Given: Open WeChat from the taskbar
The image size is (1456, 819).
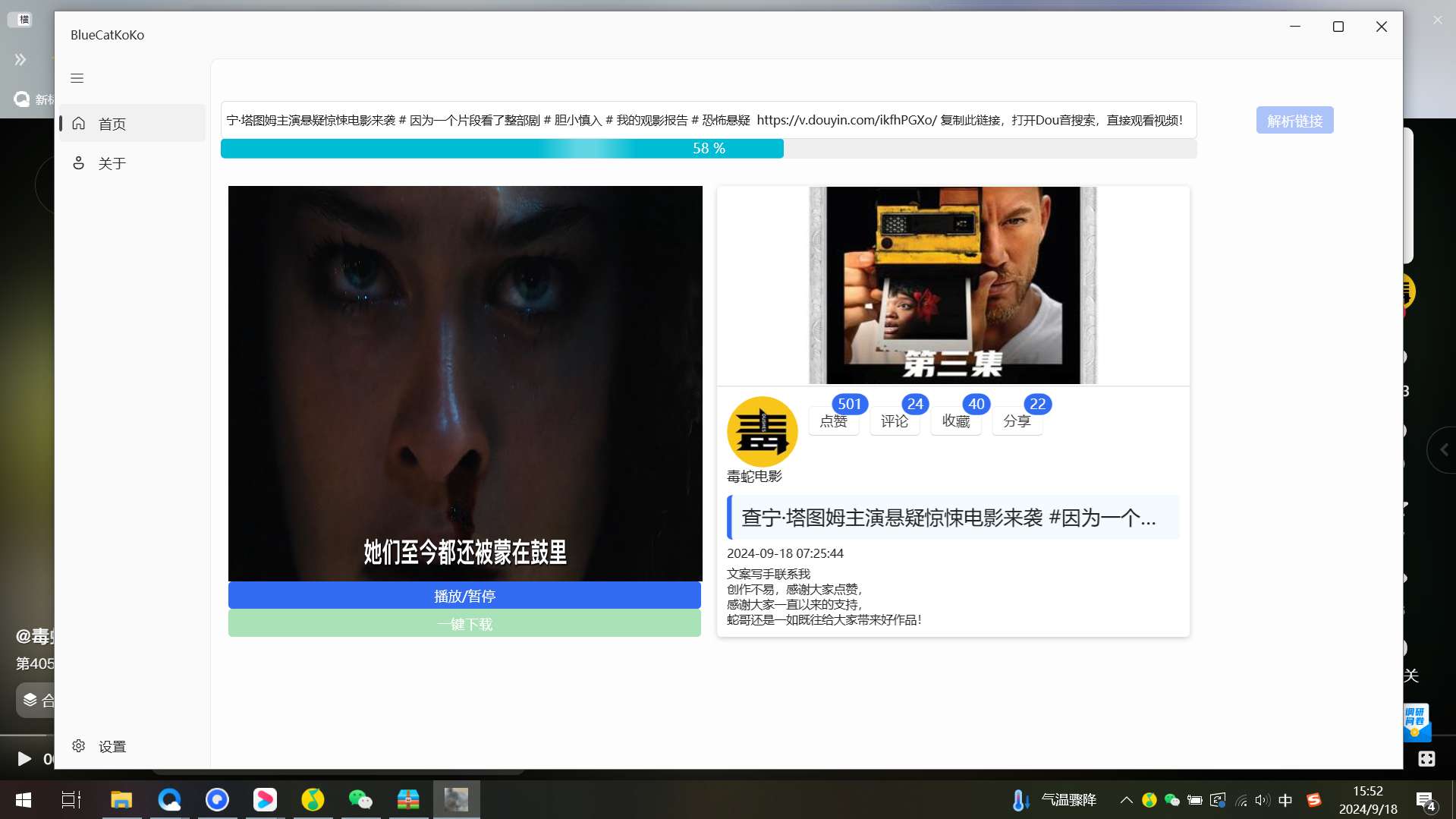Looking at the screenshot, I should (360, 800).
